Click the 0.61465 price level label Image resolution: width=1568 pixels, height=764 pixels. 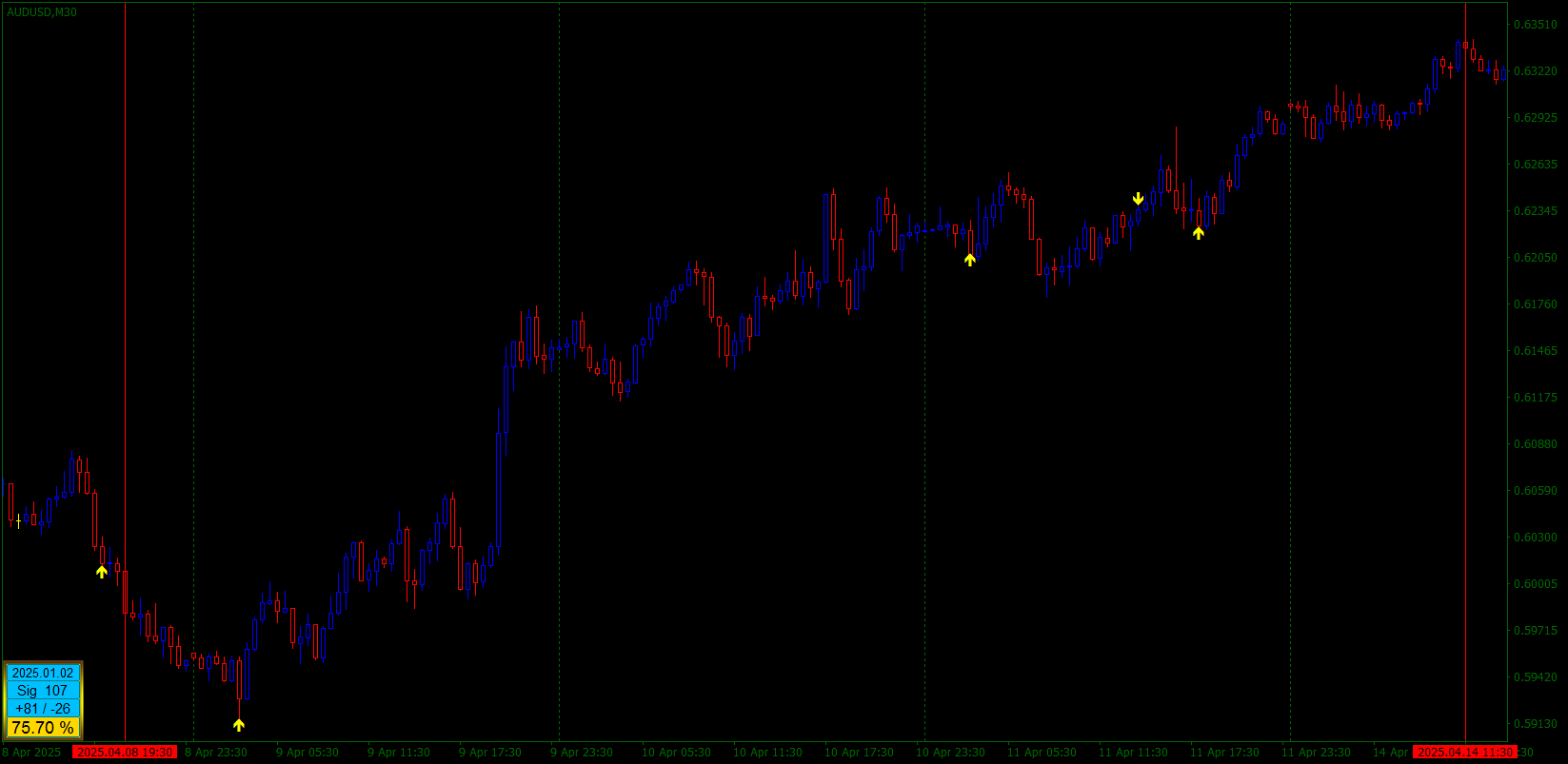point(1535,351)
